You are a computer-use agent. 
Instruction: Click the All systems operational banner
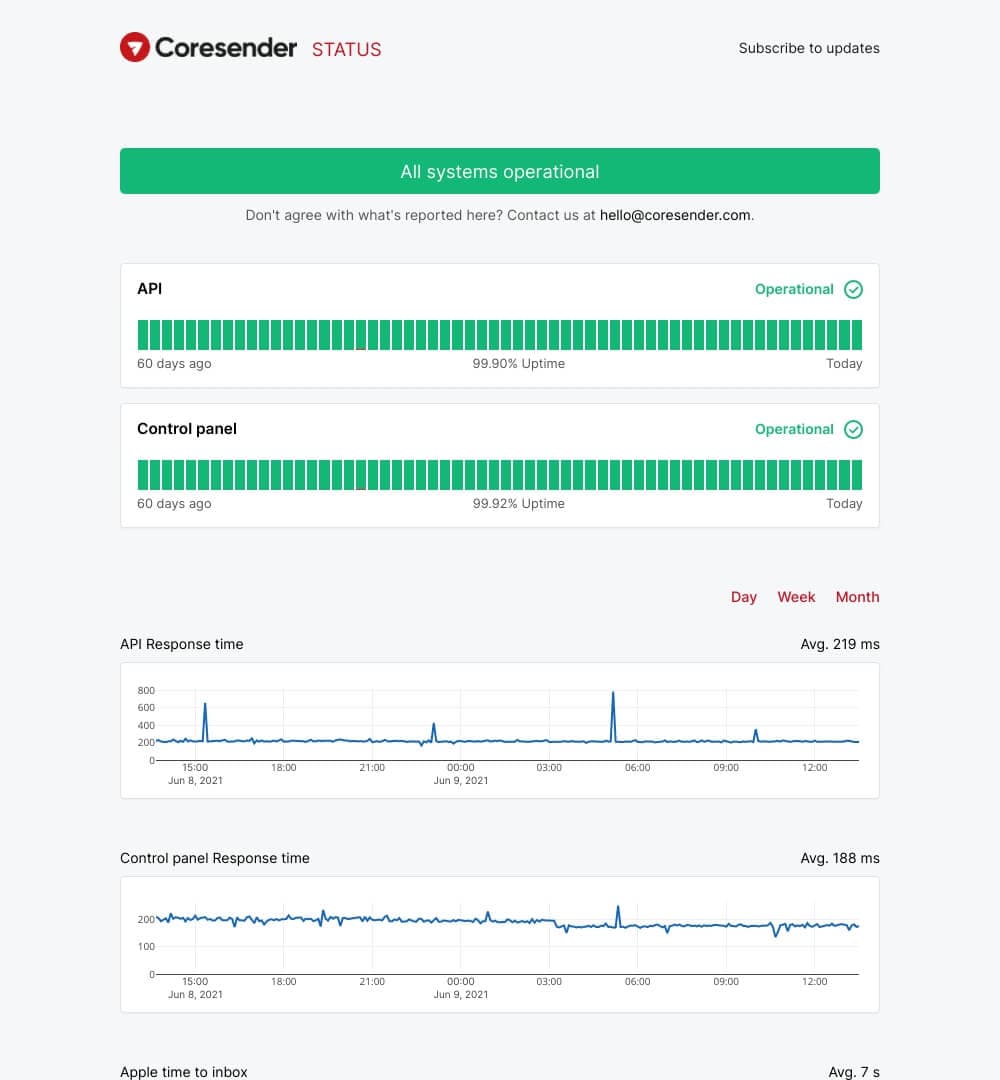tap(500, 171)
